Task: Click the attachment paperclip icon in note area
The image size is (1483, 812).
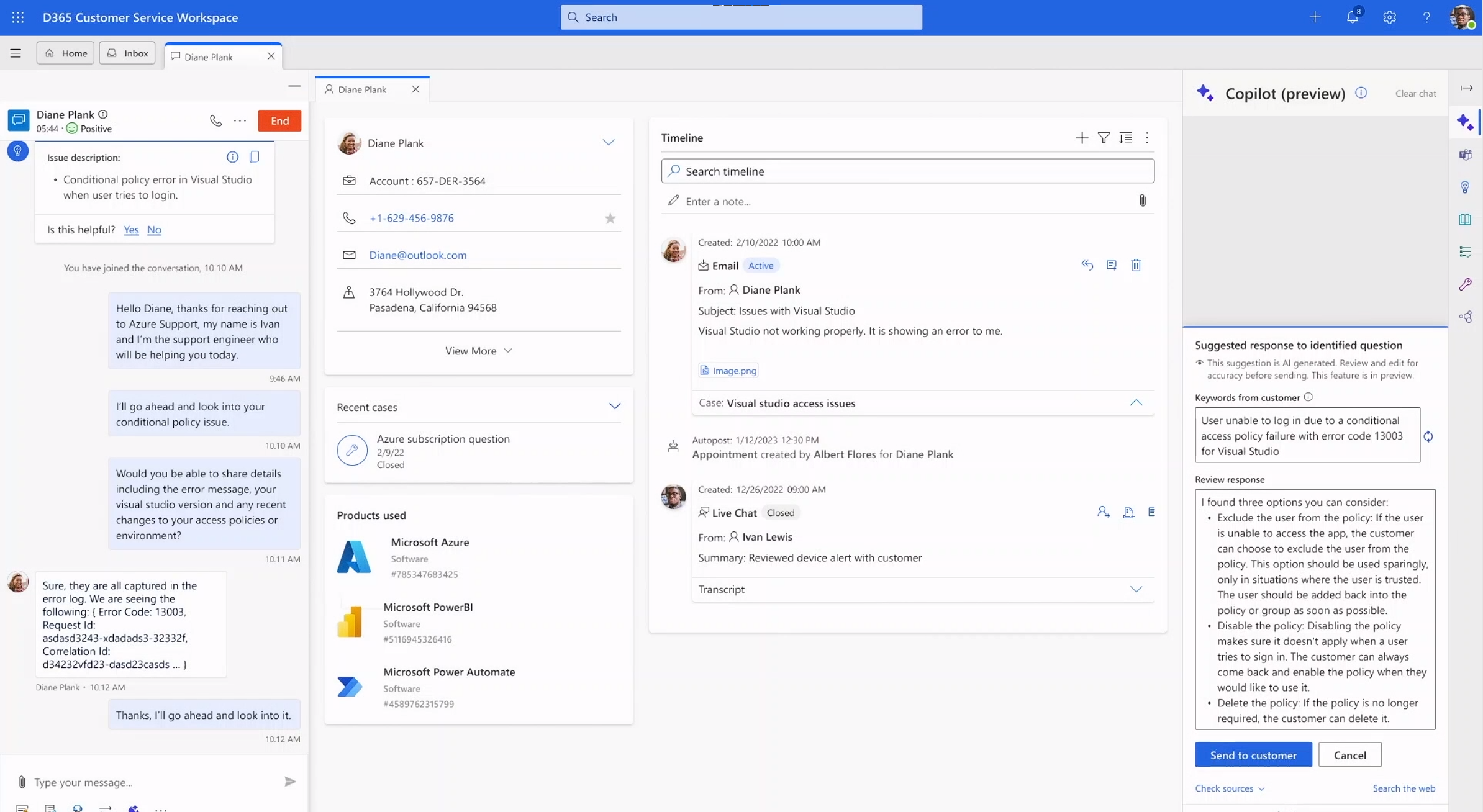Action: point(1141,200)
